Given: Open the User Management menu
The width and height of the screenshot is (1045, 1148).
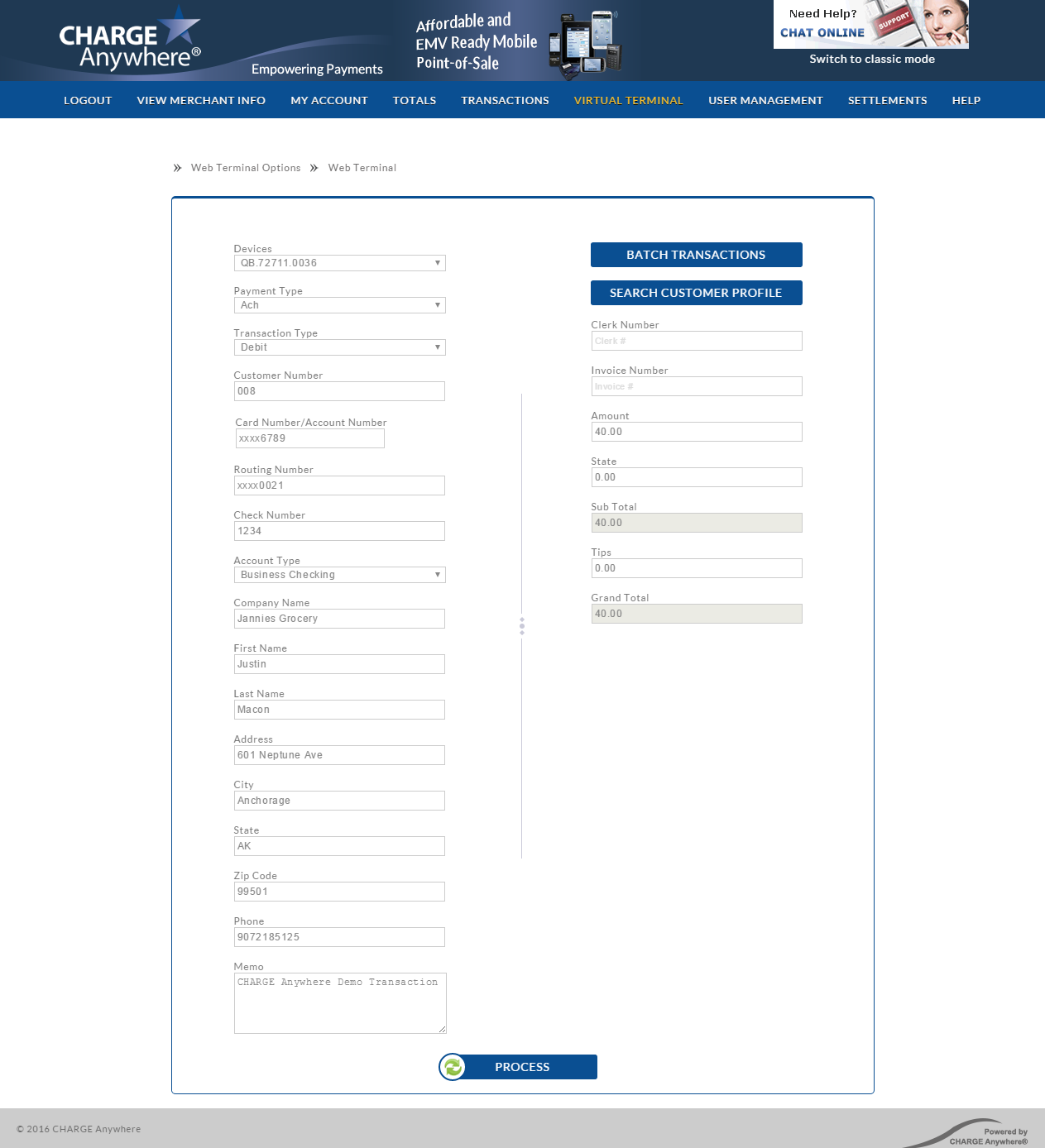Looking at the screenshot, I should pos(765,100).
